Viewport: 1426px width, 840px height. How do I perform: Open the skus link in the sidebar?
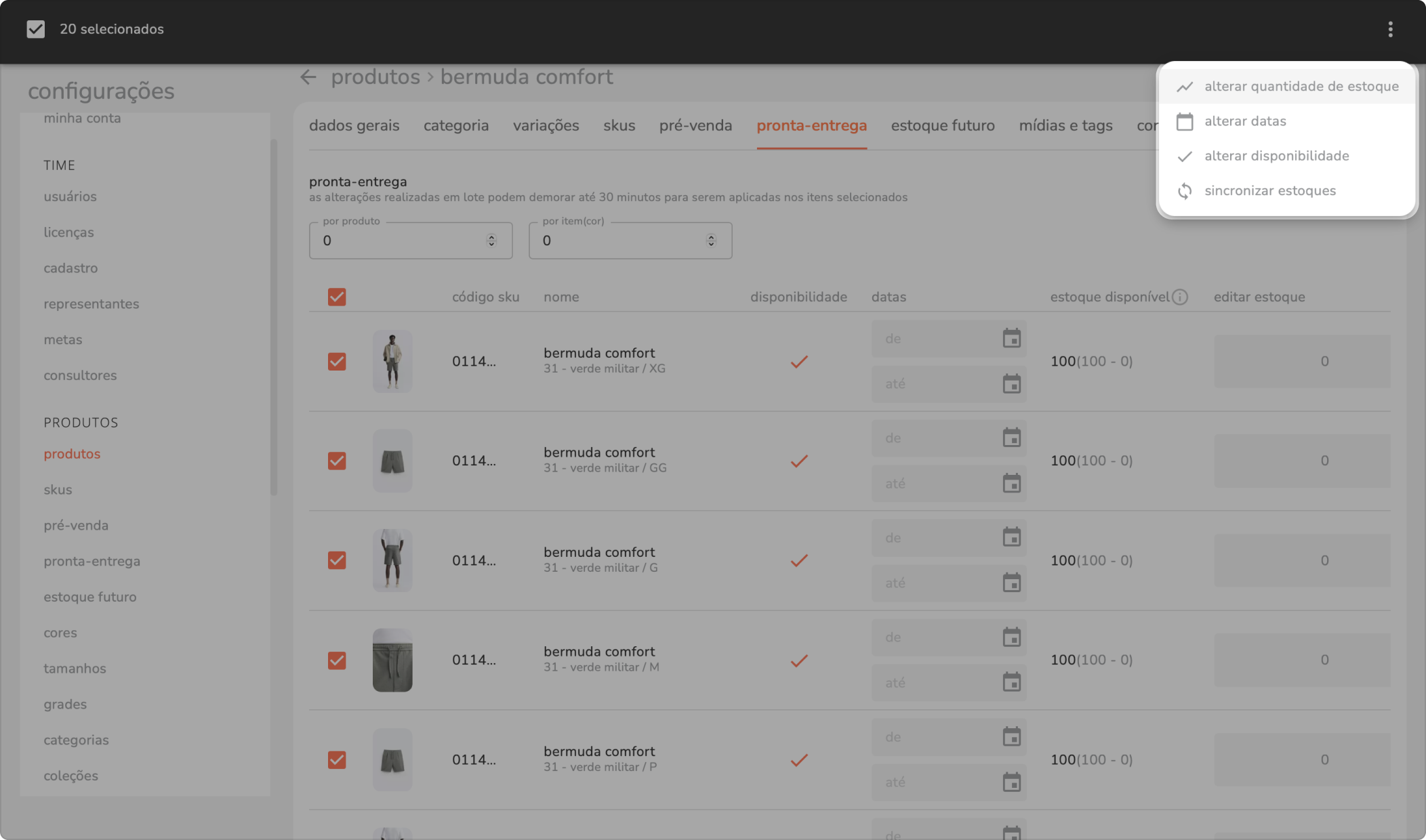(x=58, y=490)
